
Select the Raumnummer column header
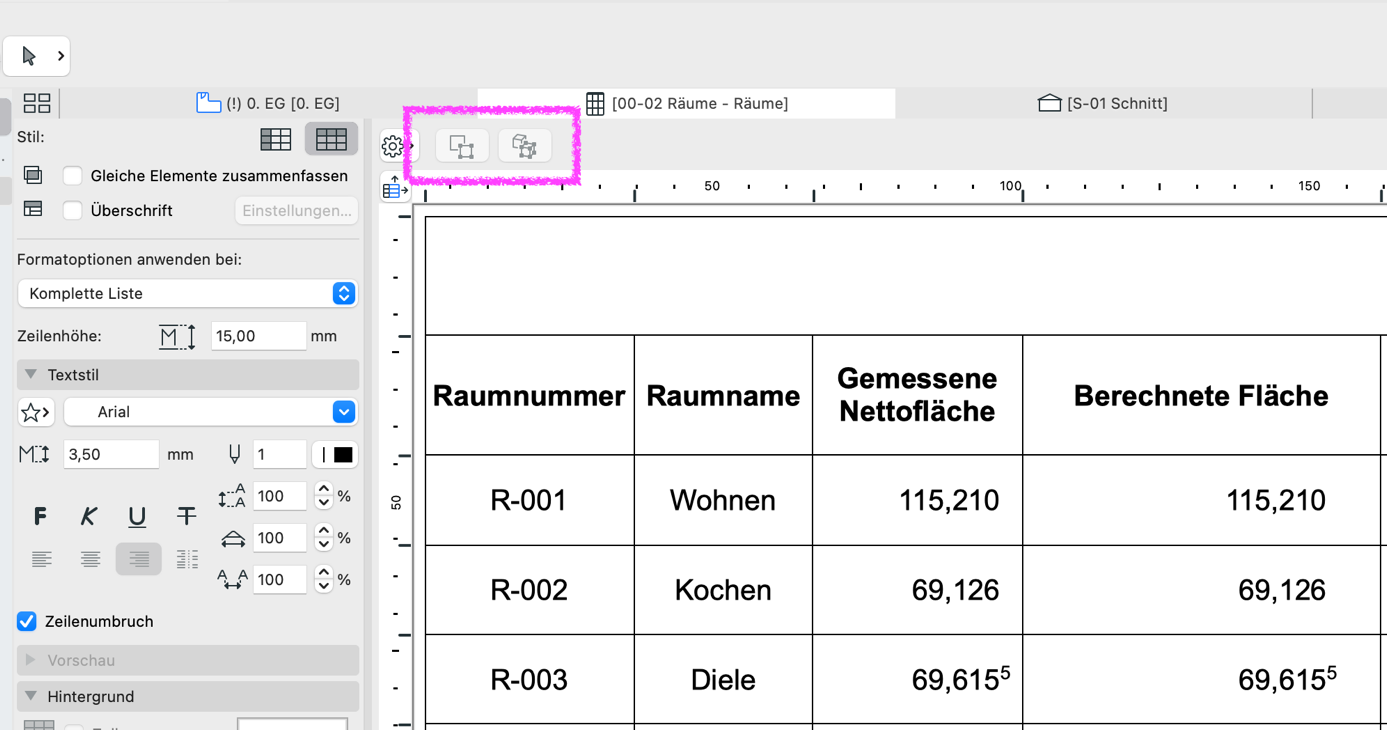click(529, 396)
